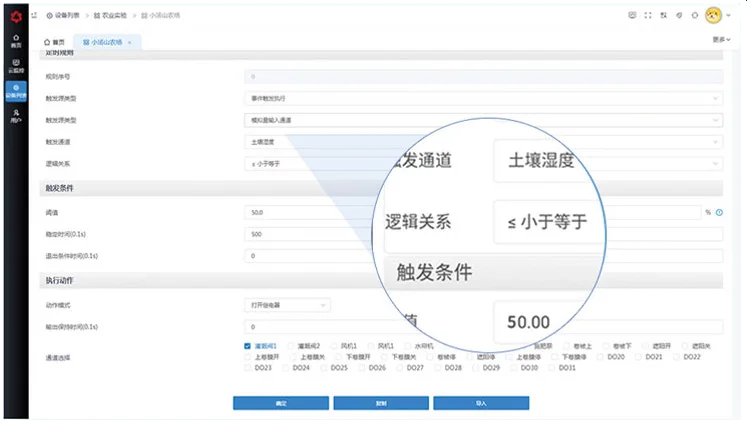Open the 更多 dropdown
747x423 pixels.
pos(721,40)
